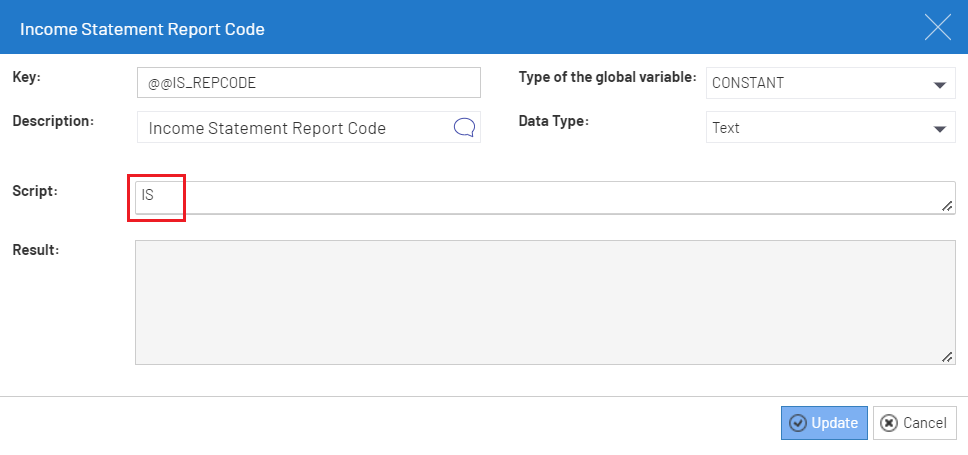
Task: Click the empty Result output area
Action: tap(545, 303)
